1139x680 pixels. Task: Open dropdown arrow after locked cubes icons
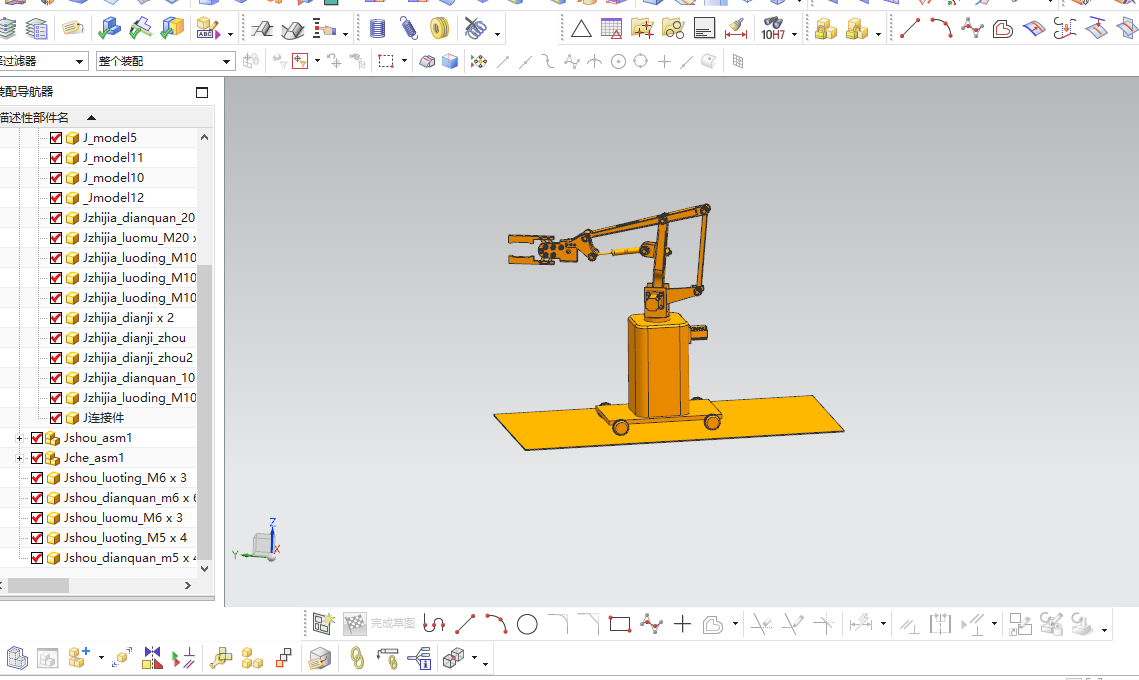pos(878,34)
